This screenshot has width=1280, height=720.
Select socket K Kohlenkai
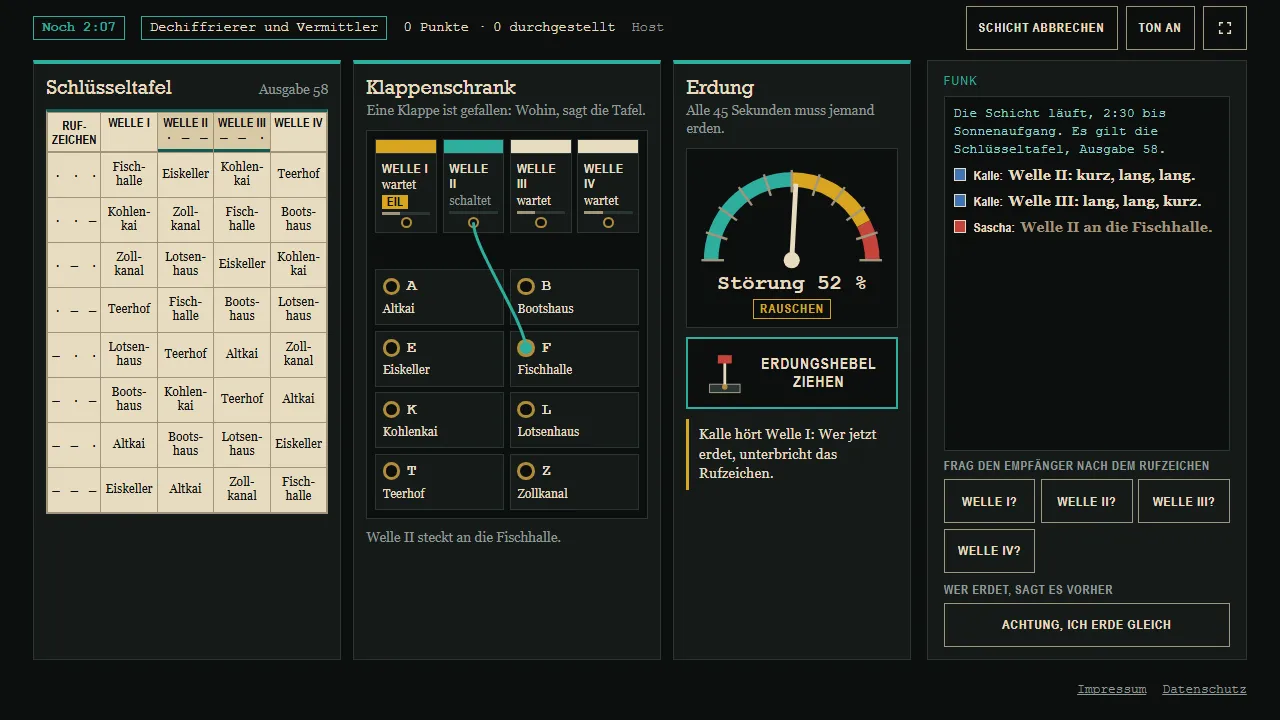(x=439, y=421)
